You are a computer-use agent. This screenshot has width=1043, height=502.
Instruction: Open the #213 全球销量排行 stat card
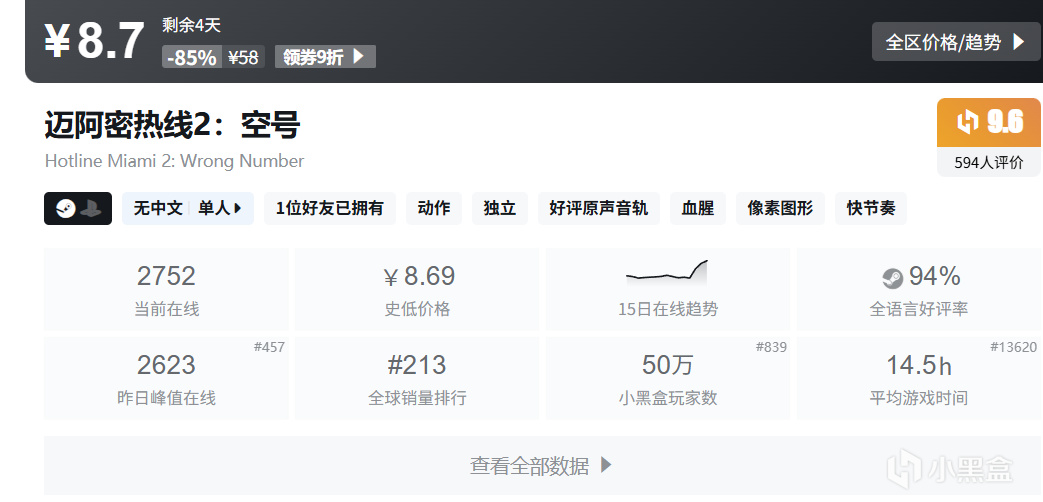[x=417, y=378]
